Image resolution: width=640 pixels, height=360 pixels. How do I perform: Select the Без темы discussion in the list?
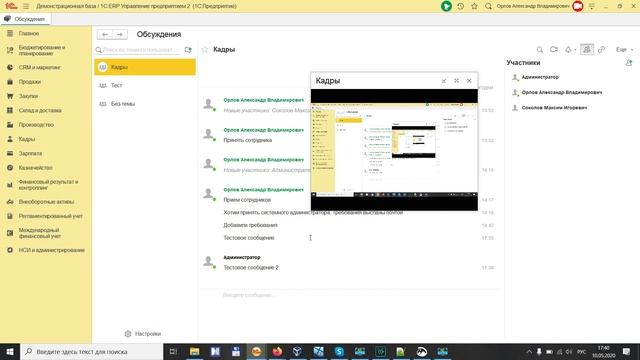145,104
